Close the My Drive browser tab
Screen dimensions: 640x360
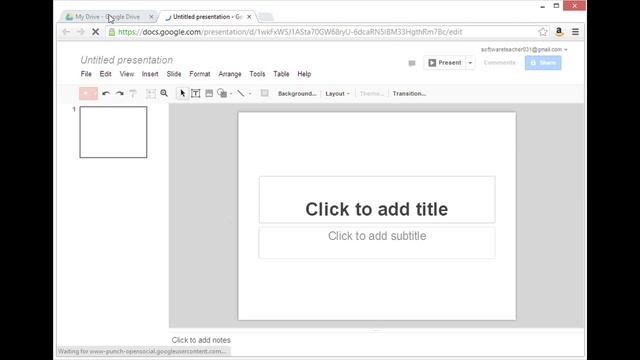point(151,17)
